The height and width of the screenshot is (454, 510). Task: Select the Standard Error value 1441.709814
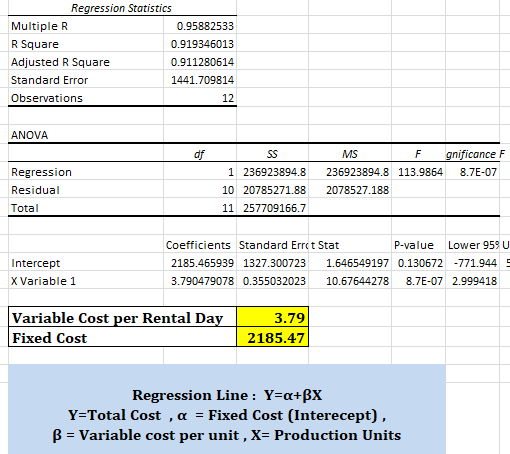point(200,80)
